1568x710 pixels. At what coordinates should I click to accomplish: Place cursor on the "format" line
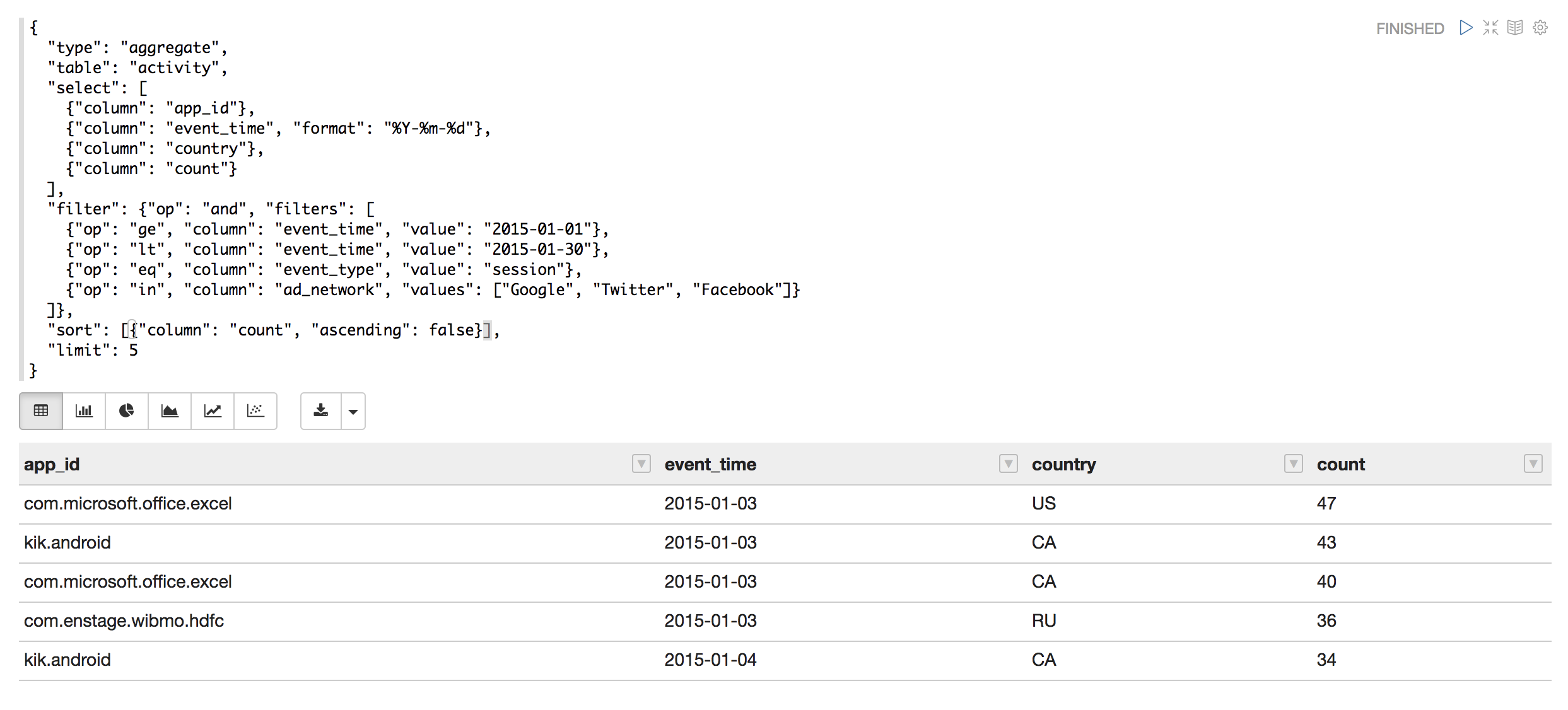(x=278, y=129)
